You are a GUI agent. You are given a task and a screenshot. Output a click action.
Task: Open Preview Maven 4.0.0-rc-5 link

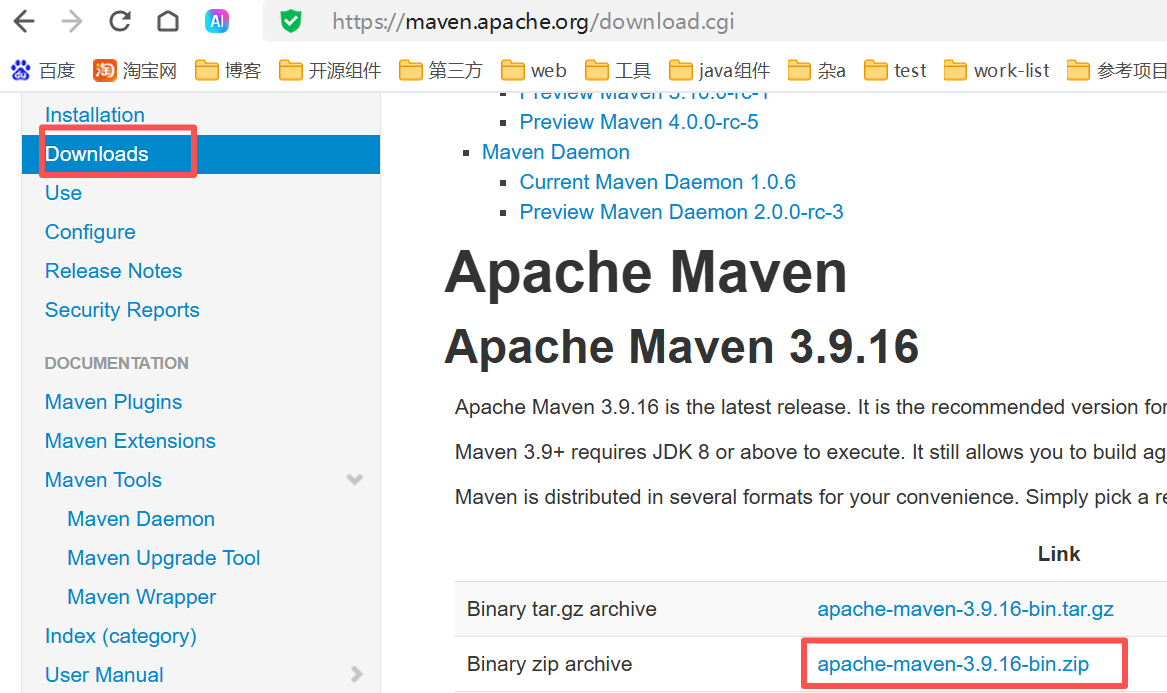coord(639,122)
